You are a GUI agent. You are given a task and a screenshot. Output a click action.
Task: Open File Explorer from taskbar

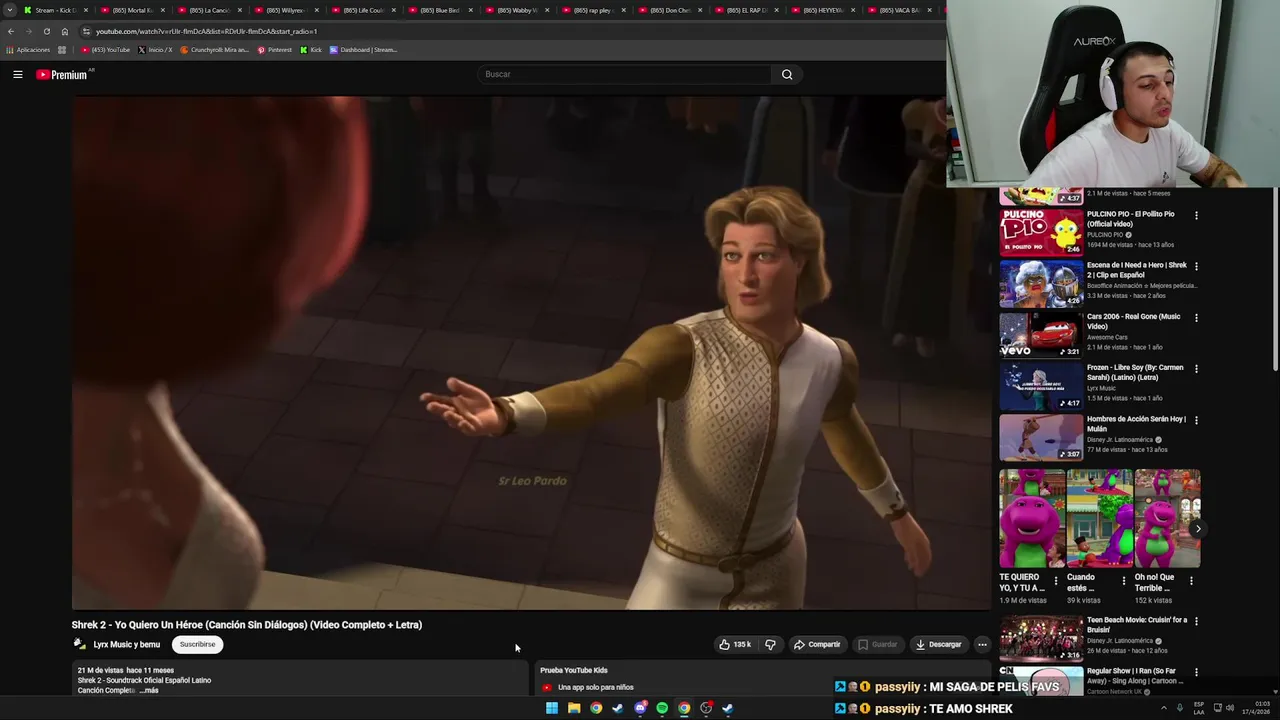point(574,708)
